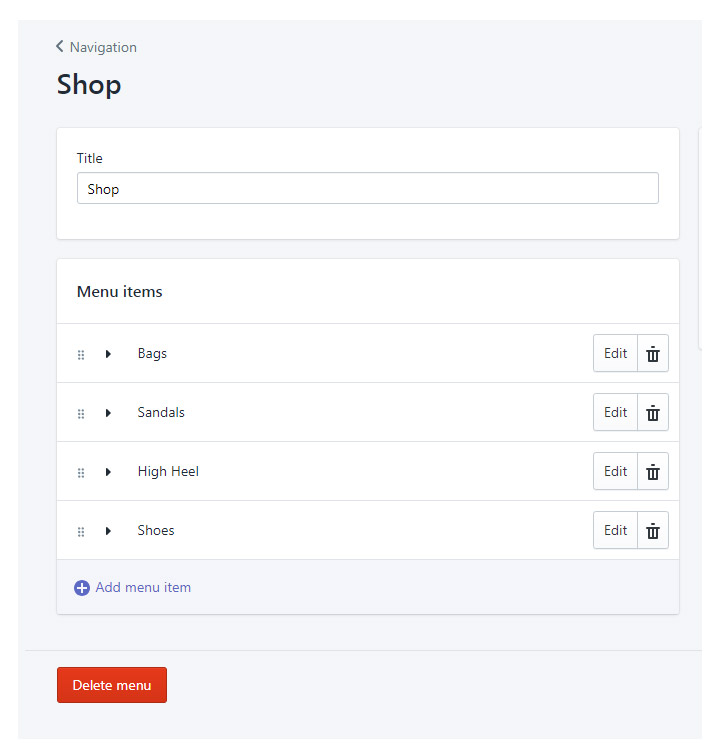
Task: Grab the drag handle beside Bags
Action: (81, 354)
